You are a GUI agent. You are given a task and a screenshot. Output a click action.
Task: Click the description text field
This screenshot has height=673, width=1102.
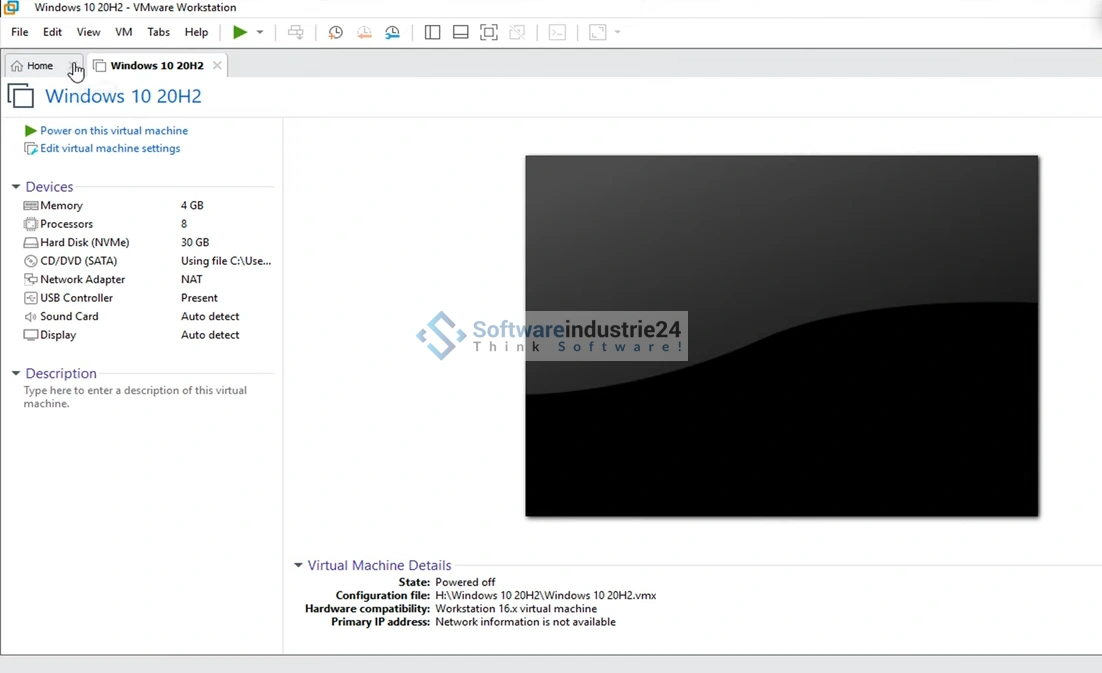point(135,397)
